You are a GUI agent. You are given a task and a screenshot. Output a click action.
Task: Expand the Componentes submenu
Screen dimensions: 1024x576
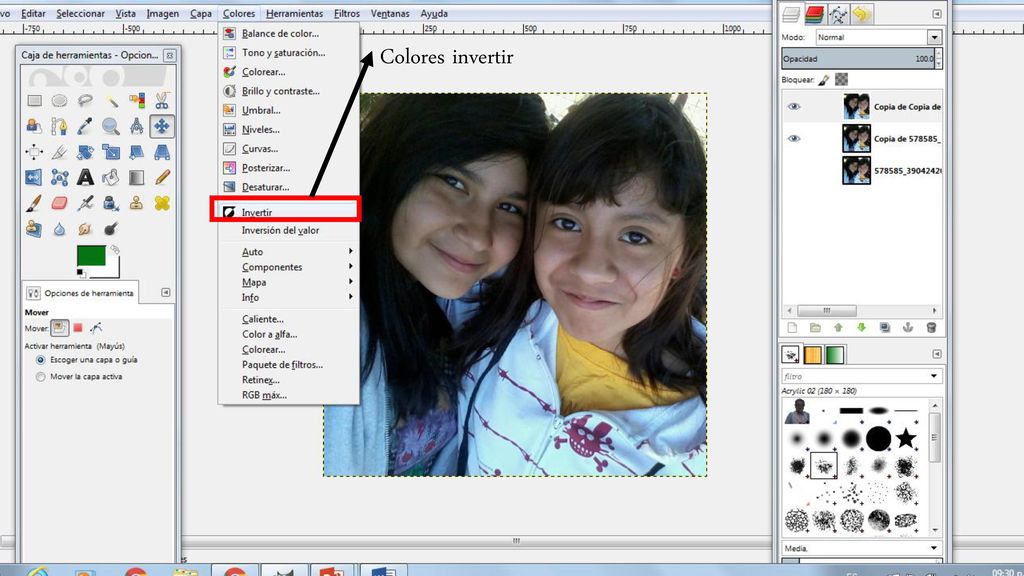coord(289,267)
